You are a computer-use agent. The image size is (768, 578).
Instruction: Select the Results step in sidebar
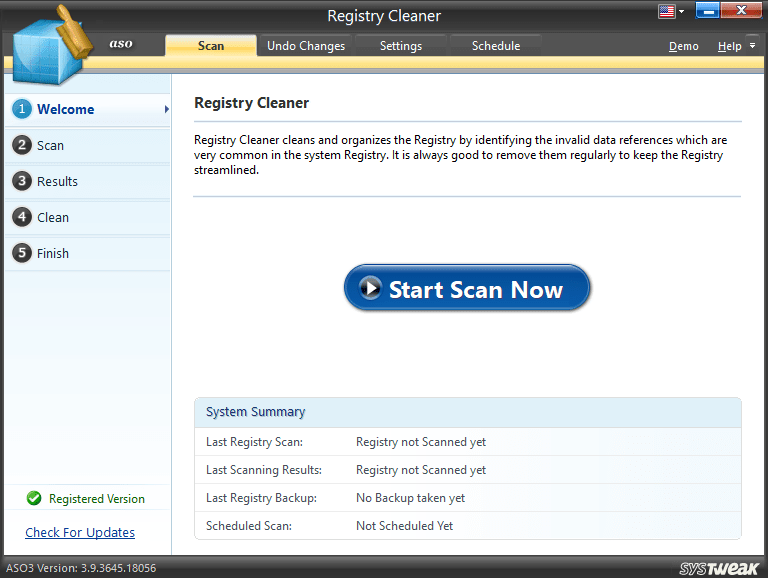coord(88,181)
